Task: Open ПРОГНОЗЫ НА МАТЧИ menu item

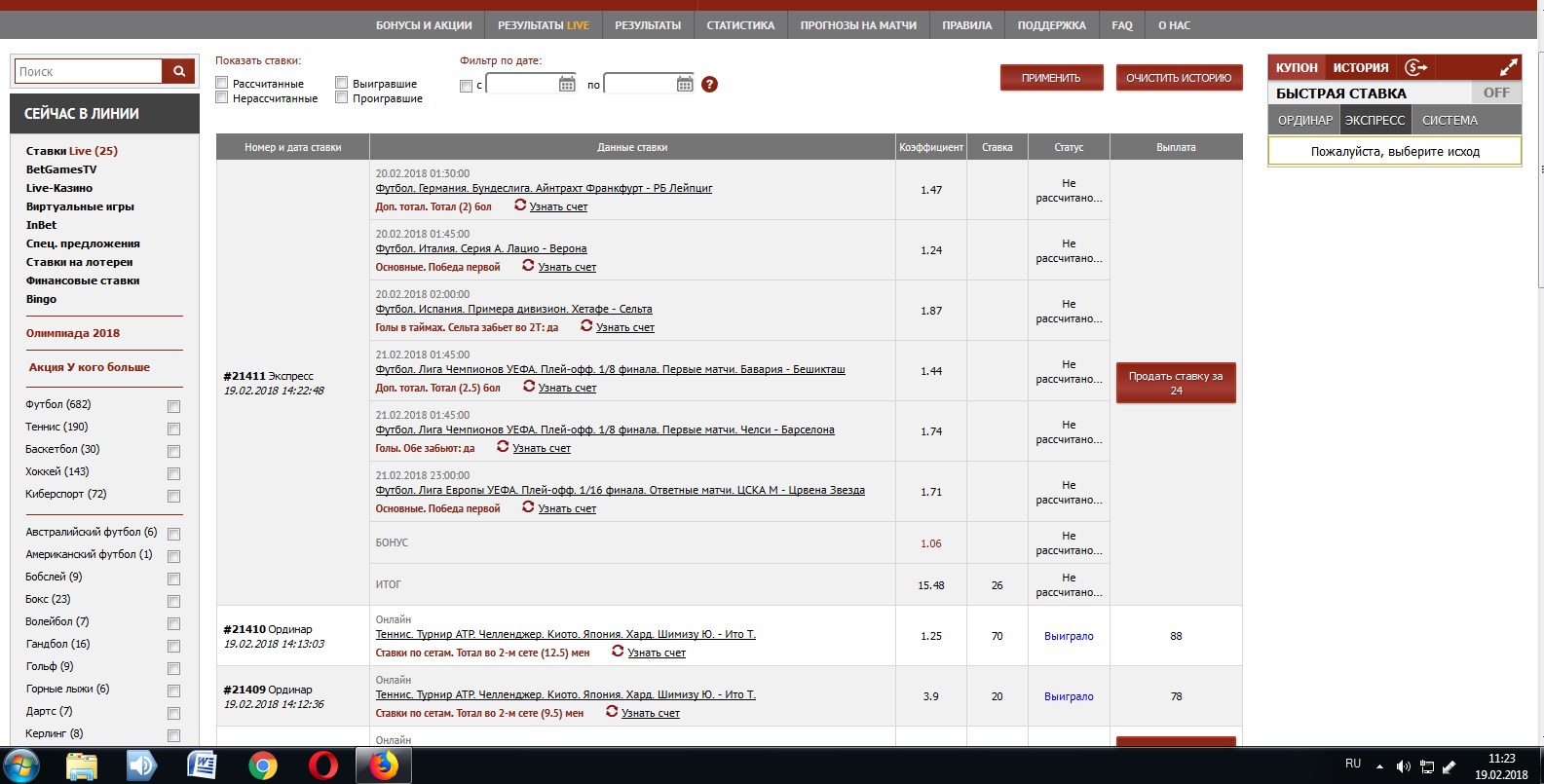Action: tap(858, 25)
